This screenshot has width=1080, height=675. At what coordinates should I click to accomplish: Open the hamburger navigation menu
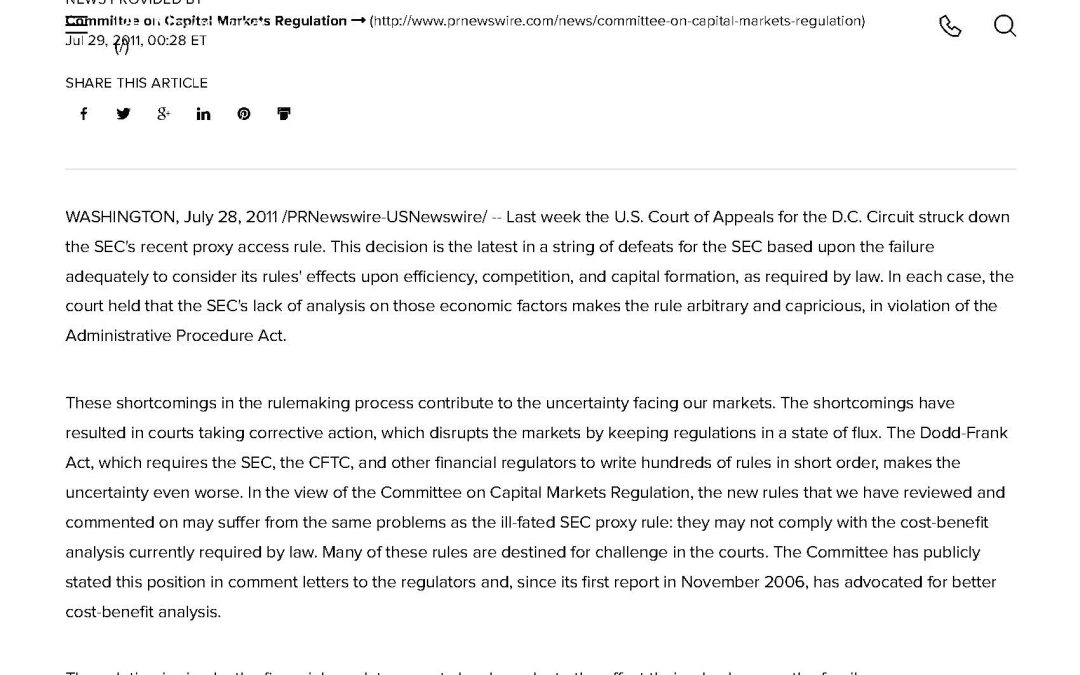77,25
